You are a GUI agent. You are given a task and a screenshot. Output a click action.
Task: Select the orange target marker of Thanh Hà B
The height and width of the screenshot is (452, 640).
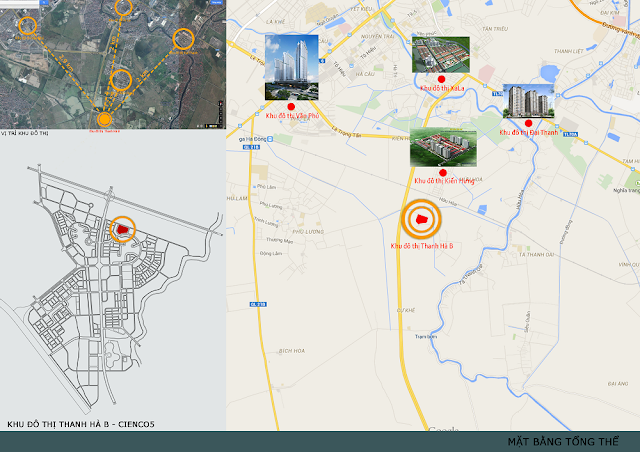pyautogui.click(x=421, y=219)
